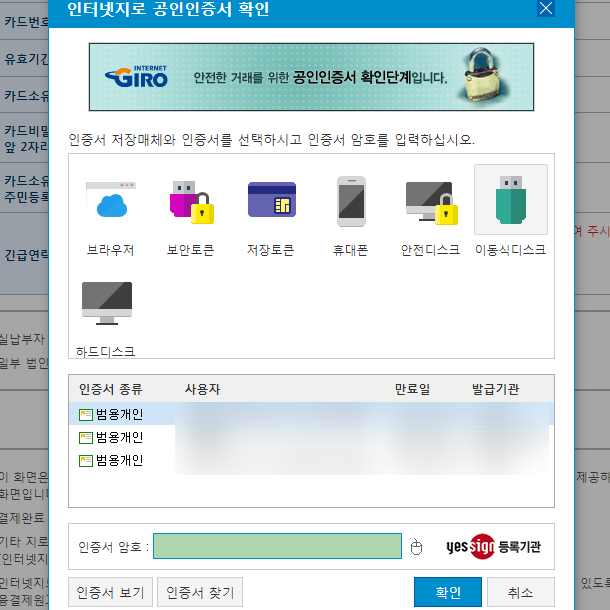Pick the 휴대폰 phone icon
The image size is (610, 610).
(351, 201)
